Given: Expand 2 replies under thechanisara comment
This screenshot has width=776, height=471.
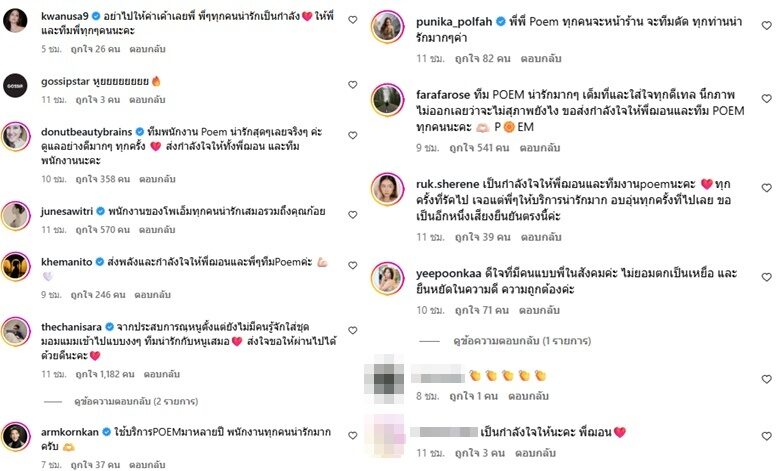Looking at the screenshot, I should pos(136,401).
